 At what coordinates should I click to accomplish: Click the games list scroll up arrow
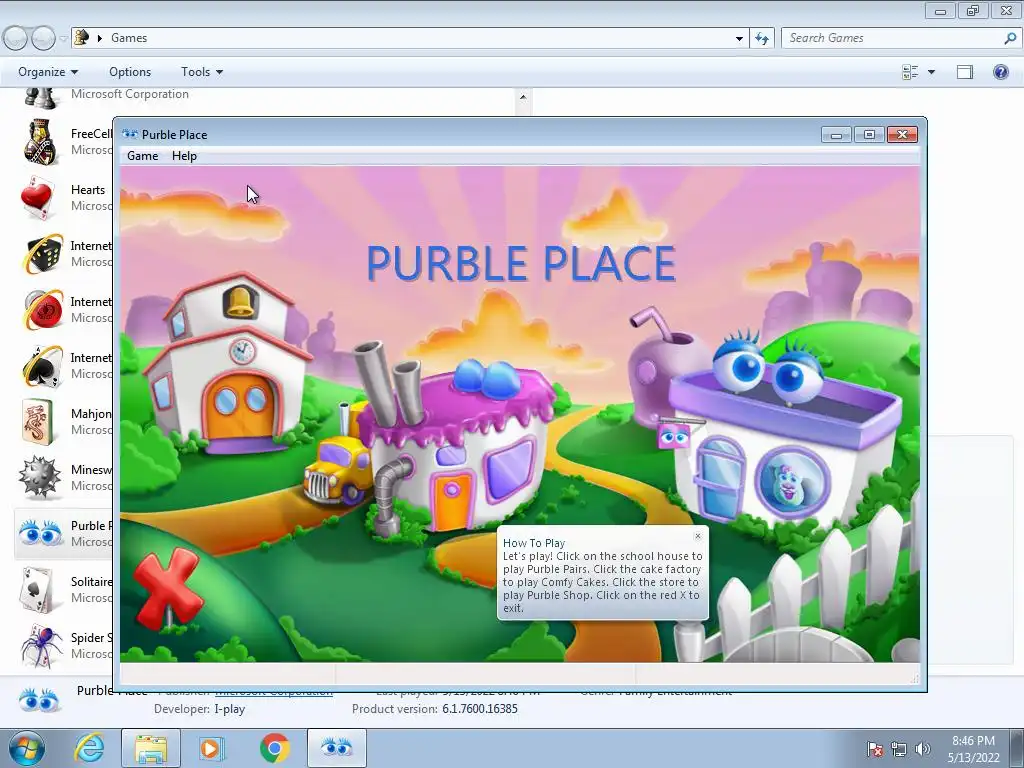pos(522,97)
